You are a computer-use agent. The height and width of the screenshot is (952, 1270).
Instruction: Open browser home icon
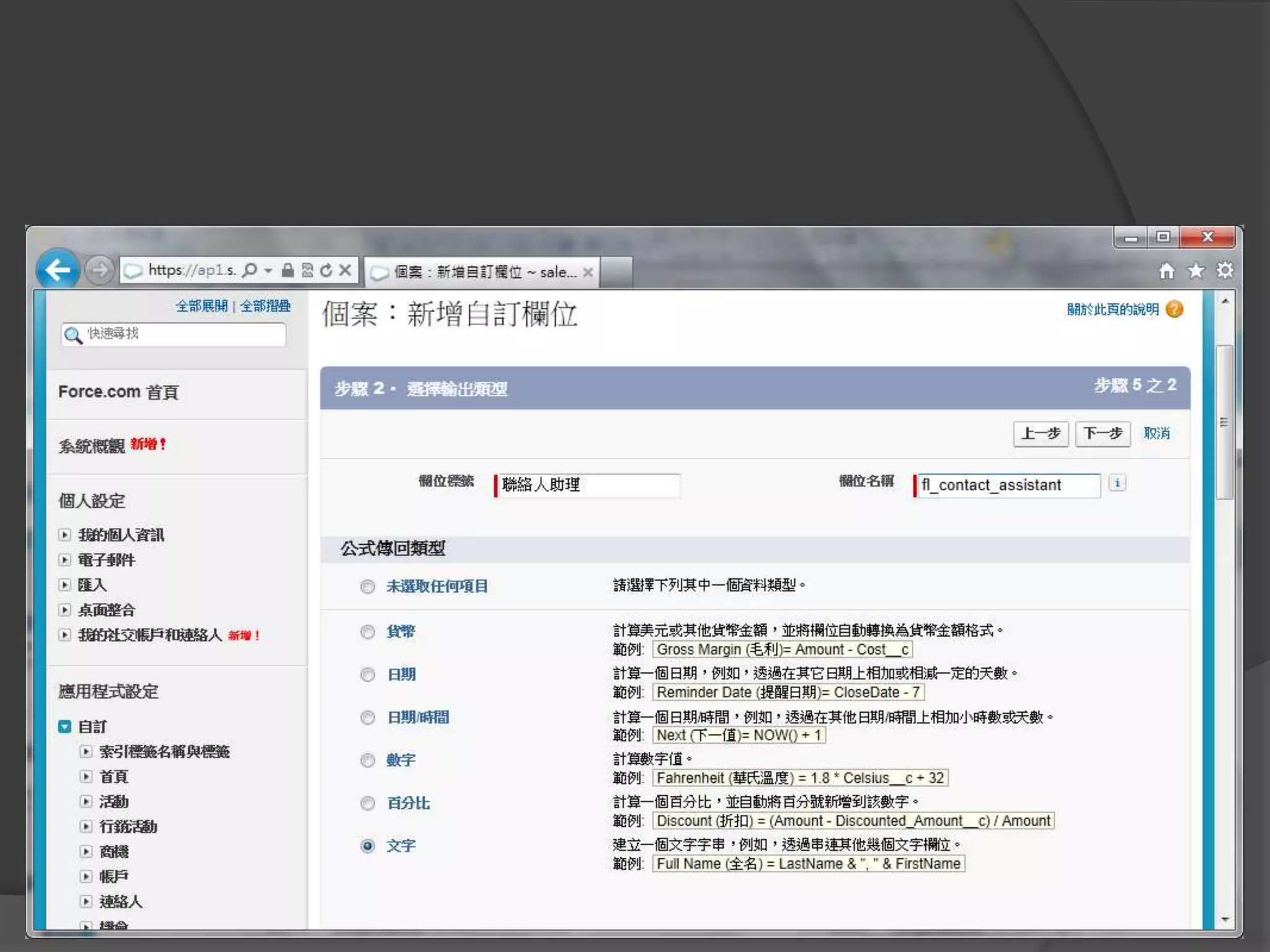point(1166,271)
